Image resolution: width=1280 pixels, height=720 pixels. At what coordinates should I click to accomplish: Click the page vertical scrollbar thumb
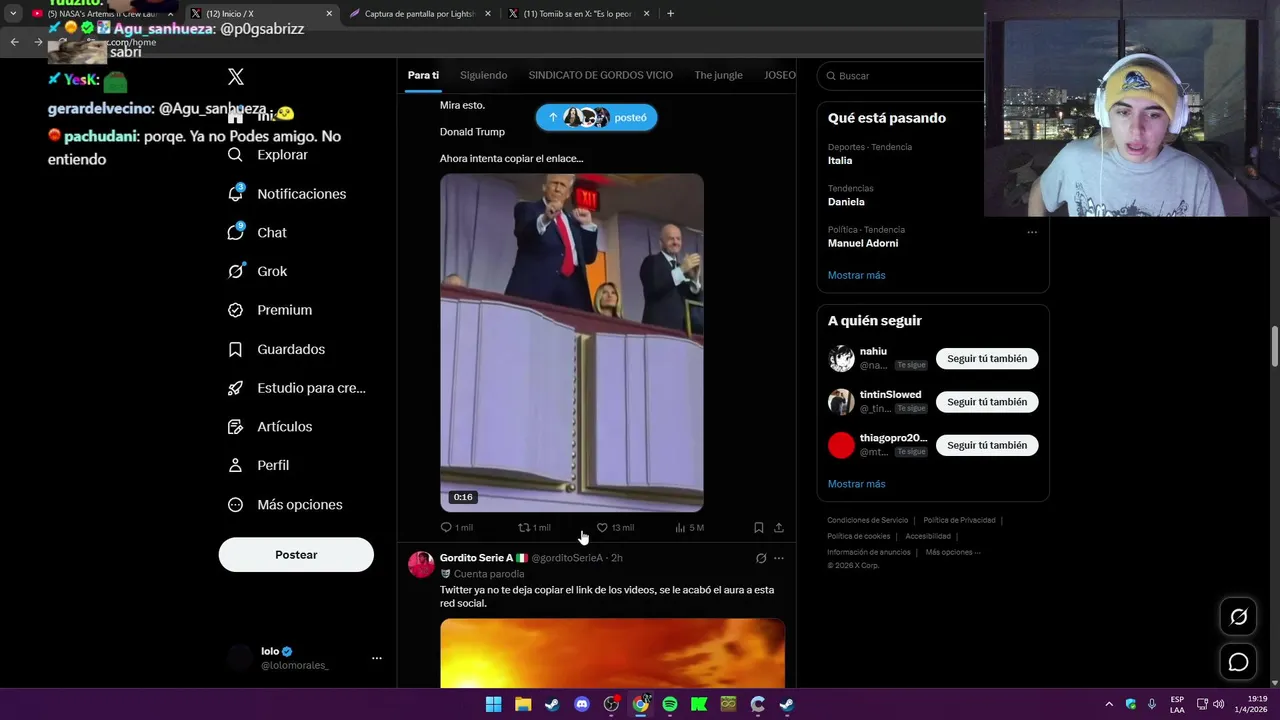click(x=1275, y=346)
